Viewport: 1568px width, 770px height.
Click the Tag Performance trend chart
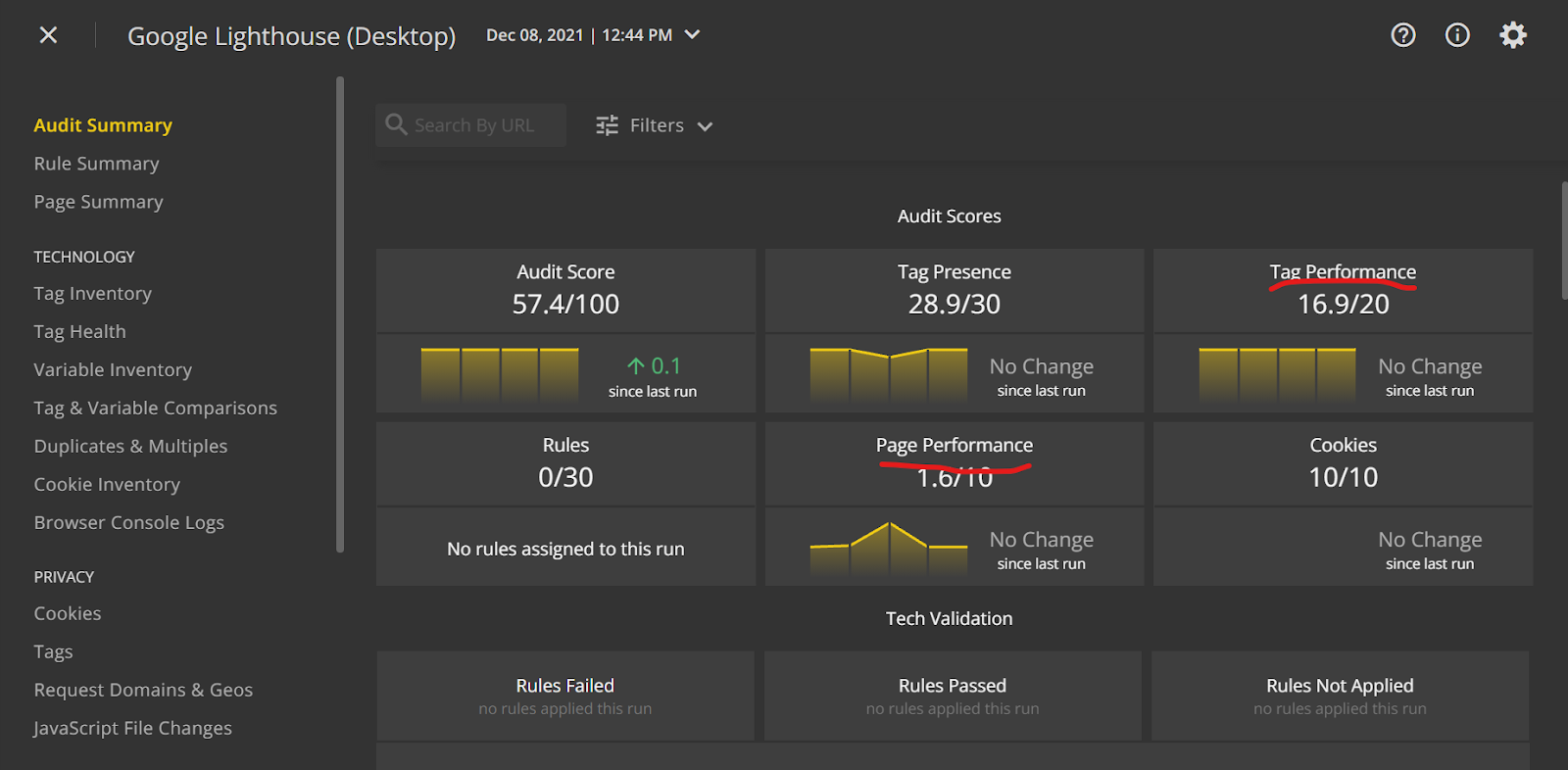click(x=1278, y=375)
